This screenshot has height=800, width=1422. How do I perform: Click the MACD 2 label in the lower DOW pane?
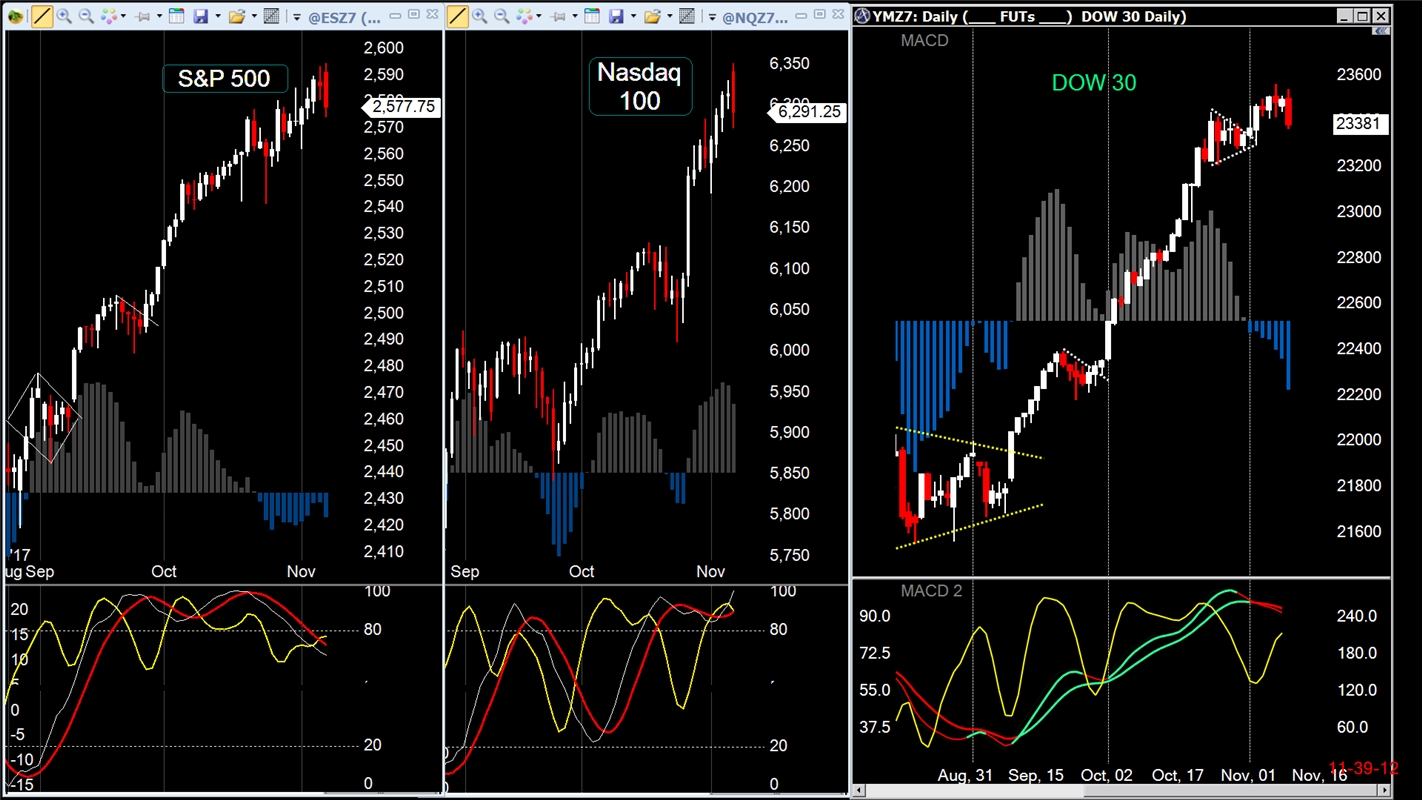click(x=931, y=591)
